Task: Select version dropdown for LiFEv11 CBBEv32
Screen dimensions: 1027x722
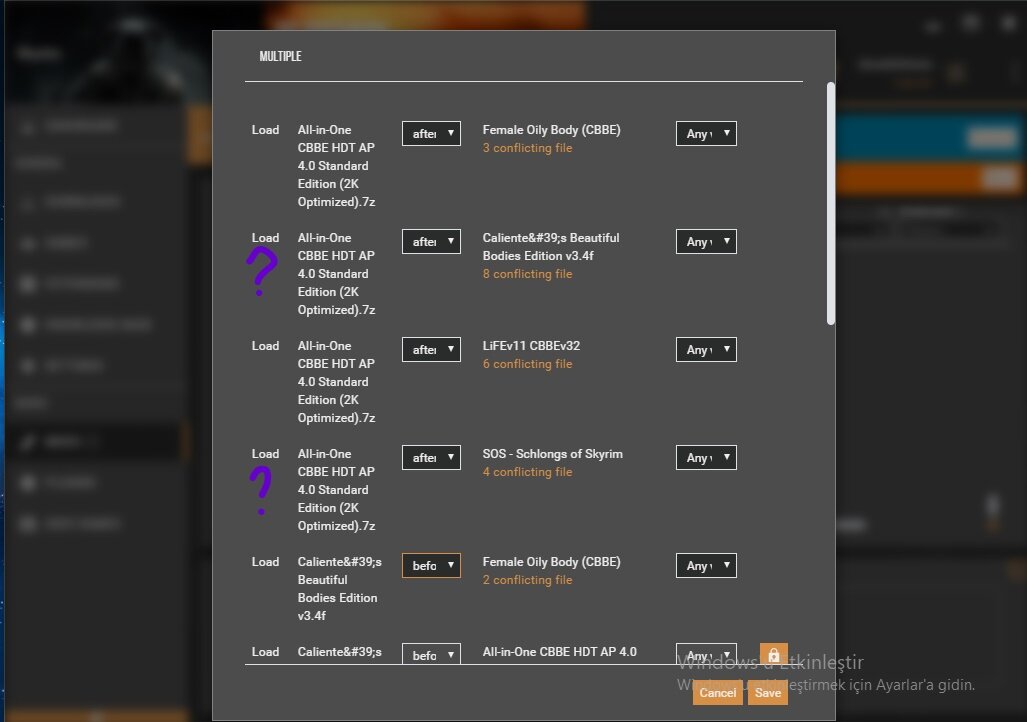Action: point(706,350)
